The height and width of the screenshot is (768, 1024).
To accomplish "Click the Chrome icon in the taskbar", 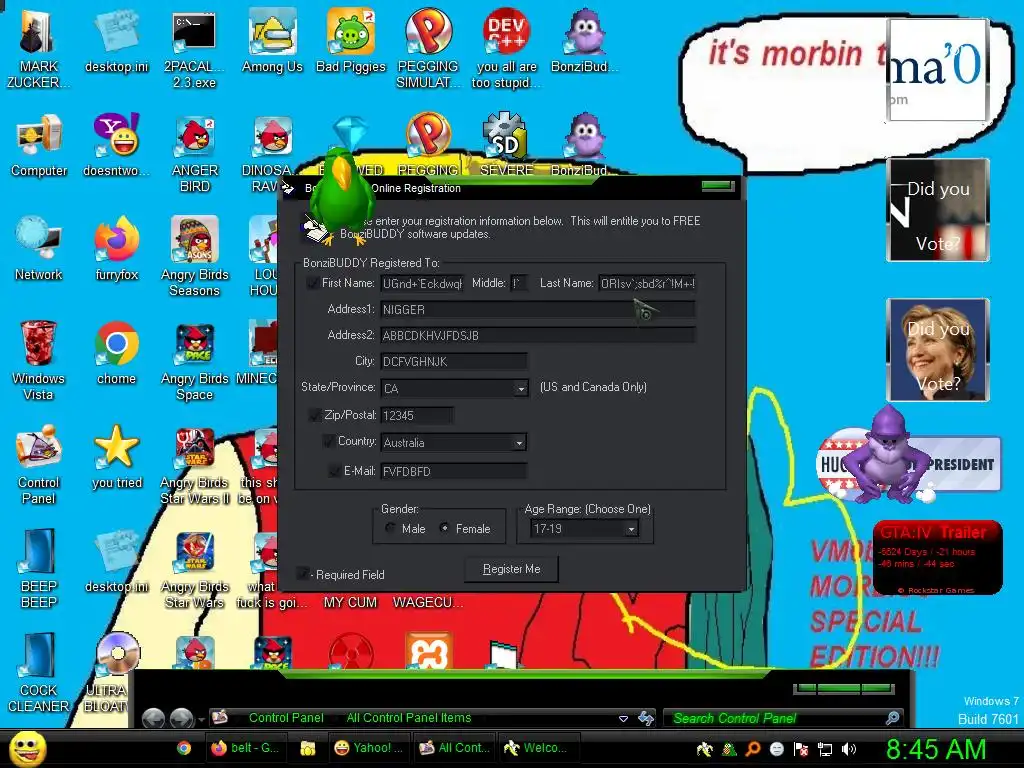I will [184, 748].
